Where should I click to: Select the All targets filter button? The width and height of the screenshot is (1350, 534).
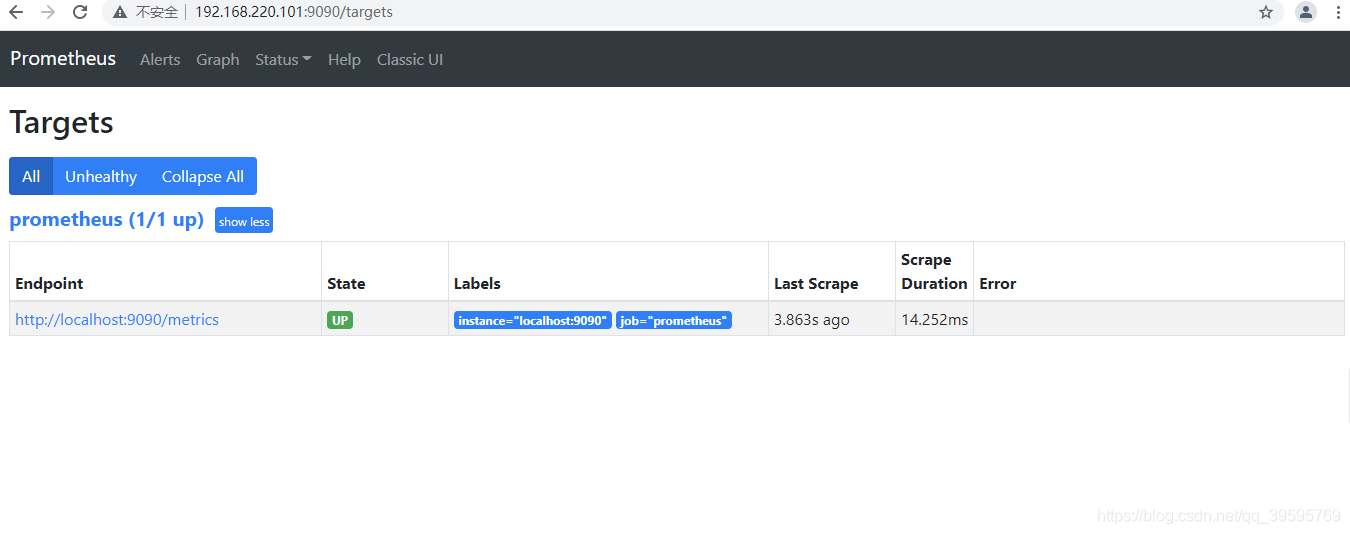coord(31,176)
